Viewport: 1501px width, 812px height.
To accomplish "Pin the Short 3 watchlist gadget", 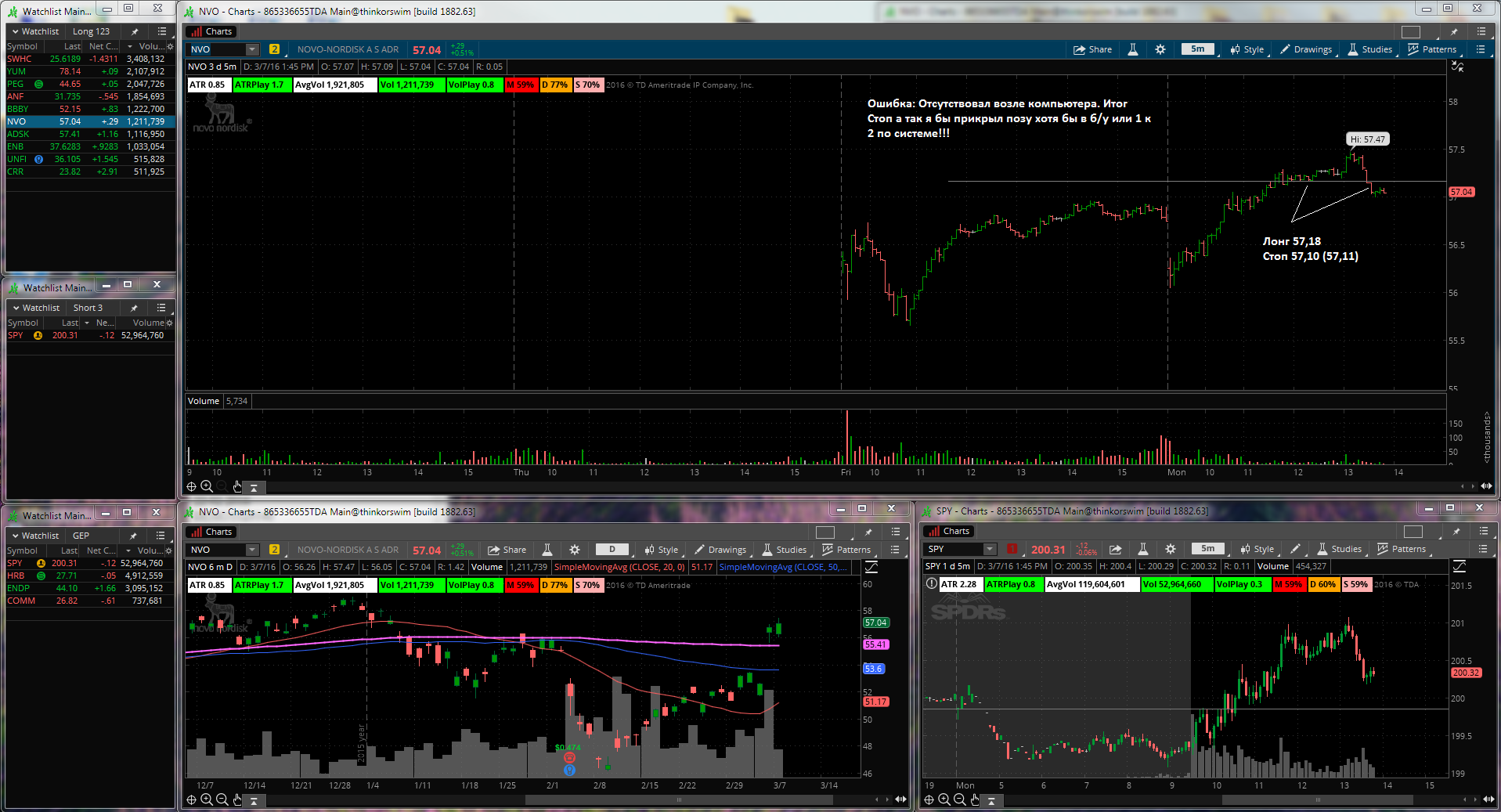I will [x=134, y=308].
